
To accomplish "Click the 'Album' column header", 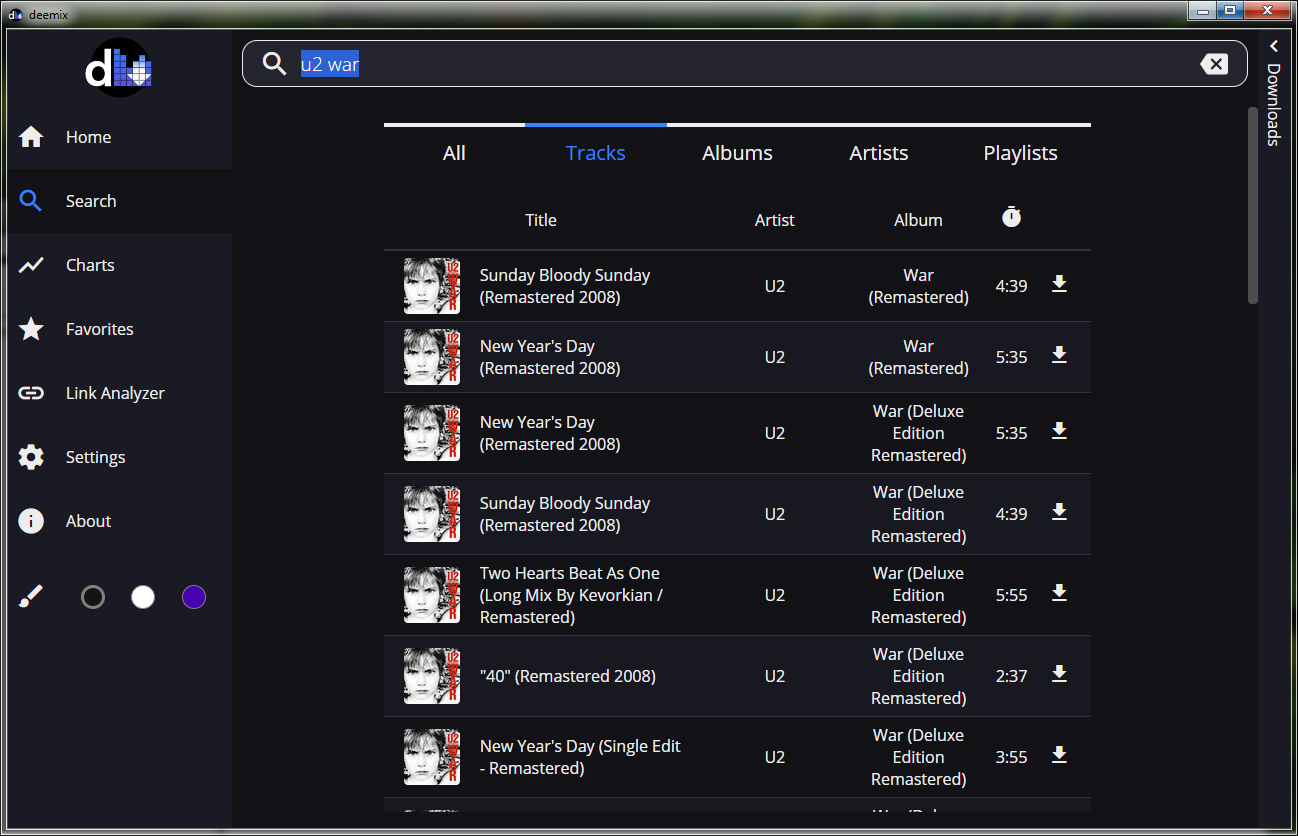I will tap(918, 220).
